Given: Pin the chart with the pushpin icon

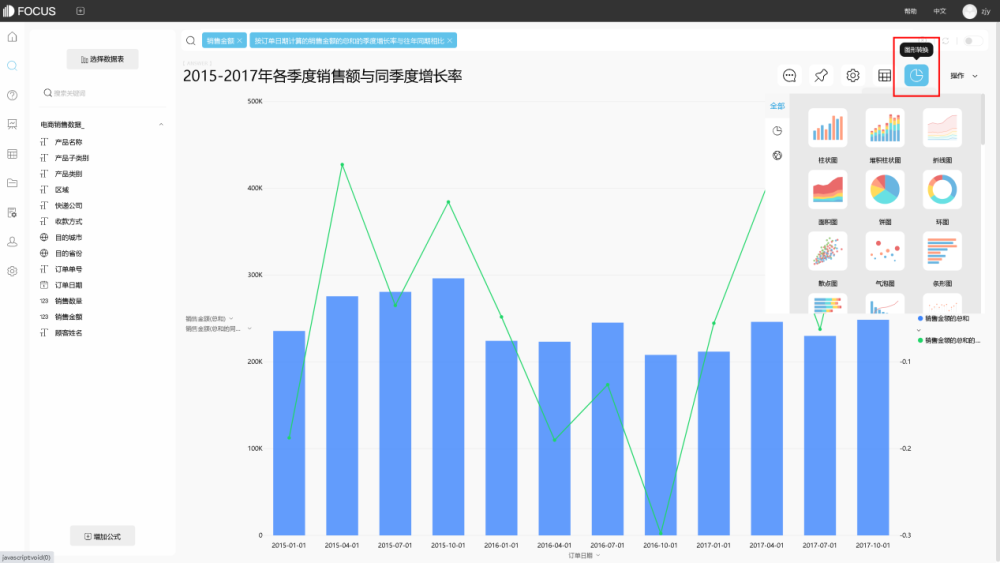Looking at the screenshot, I should pos(821,76).
